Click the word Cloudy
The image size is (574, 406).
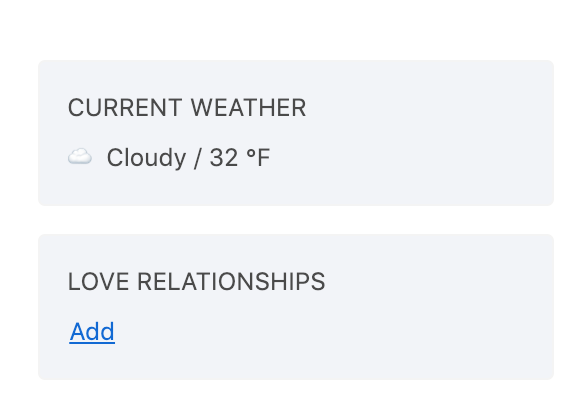146,158
